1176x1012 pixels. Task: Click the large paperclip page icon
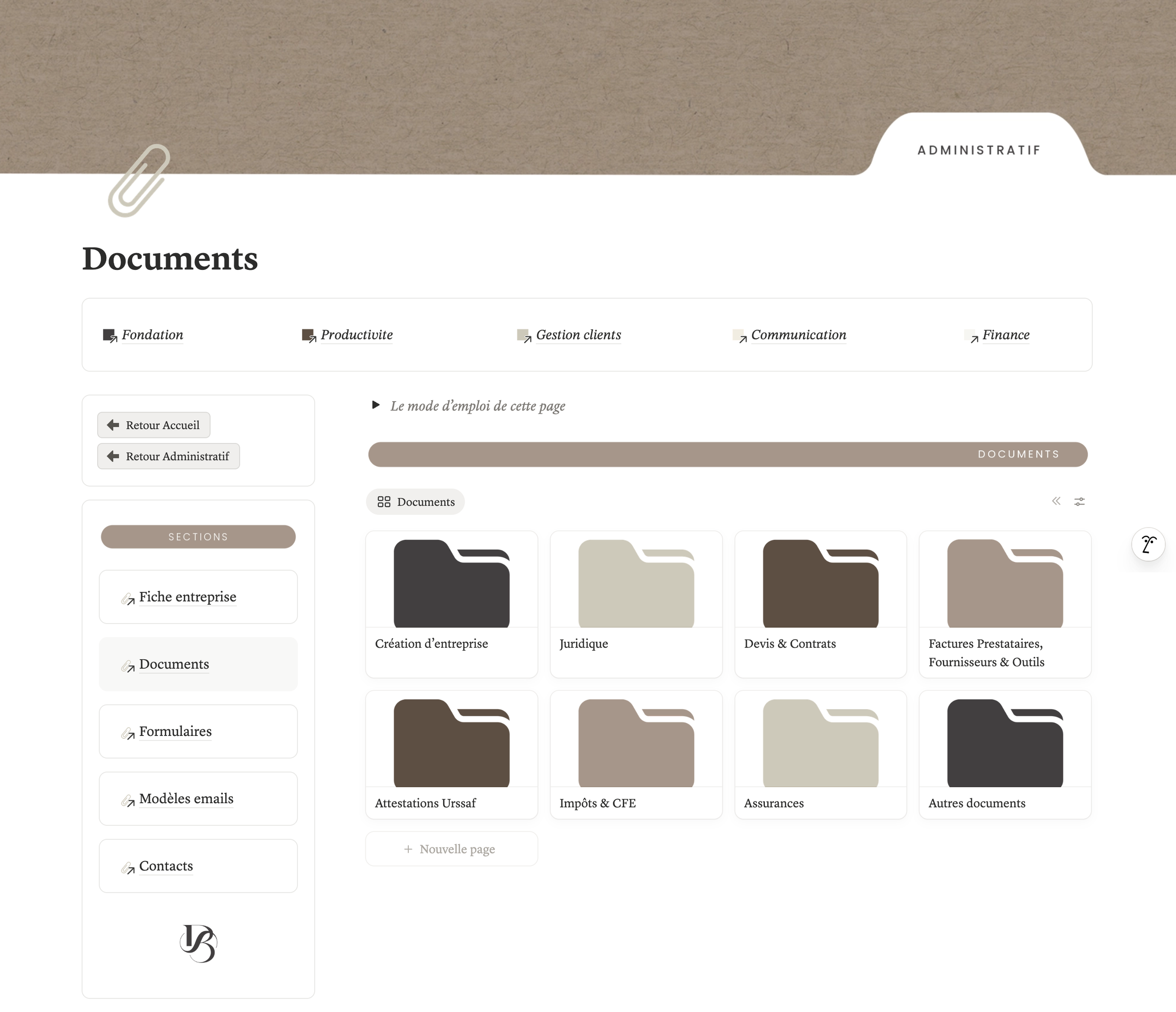(139, 181)
